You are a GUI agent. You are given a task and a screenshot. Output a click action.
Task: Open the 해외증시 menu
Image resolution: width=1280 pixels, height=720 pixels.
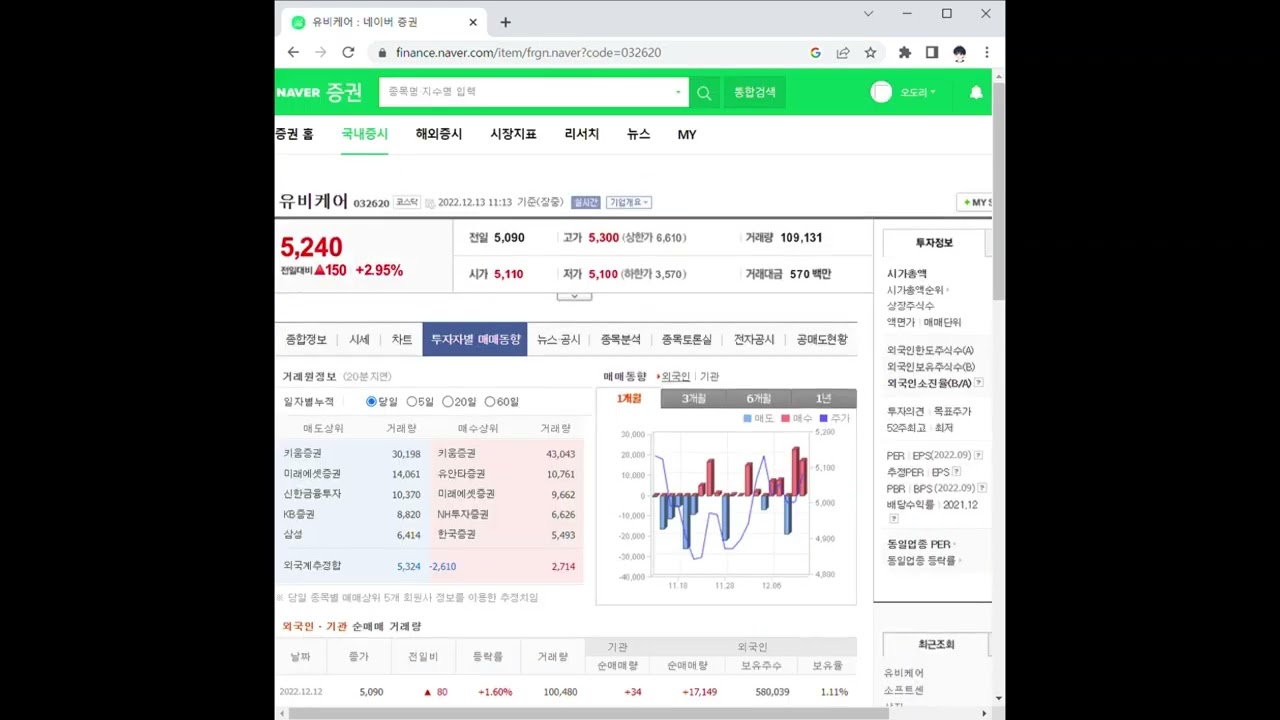coord(439,134)
